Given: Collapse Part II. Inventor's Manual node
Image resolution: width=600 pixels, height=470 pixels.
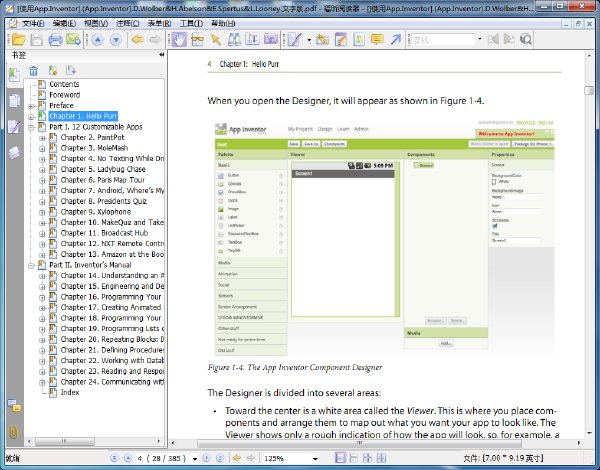Looking at the screenshot, I should pyautogui.click(x=31, y=265).
